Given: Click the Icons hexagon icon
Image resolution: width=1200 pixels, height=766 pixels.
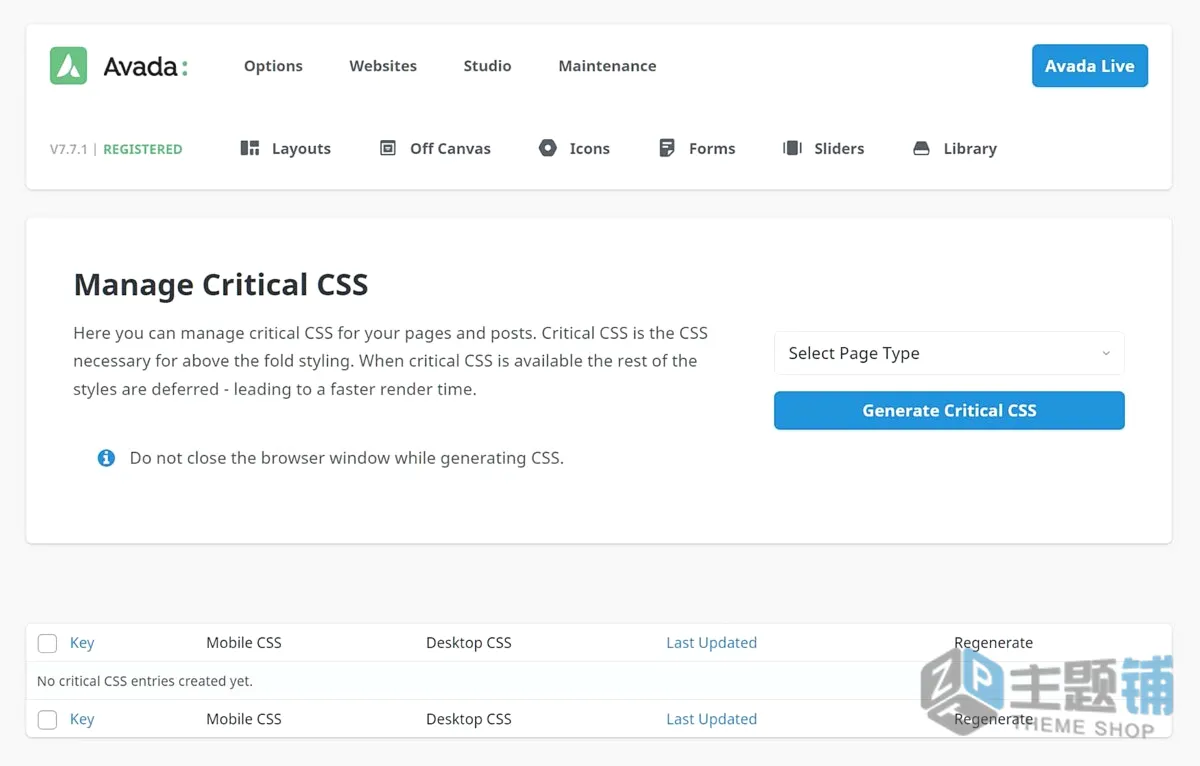Looking at the screenshot, I should [547, 148].
